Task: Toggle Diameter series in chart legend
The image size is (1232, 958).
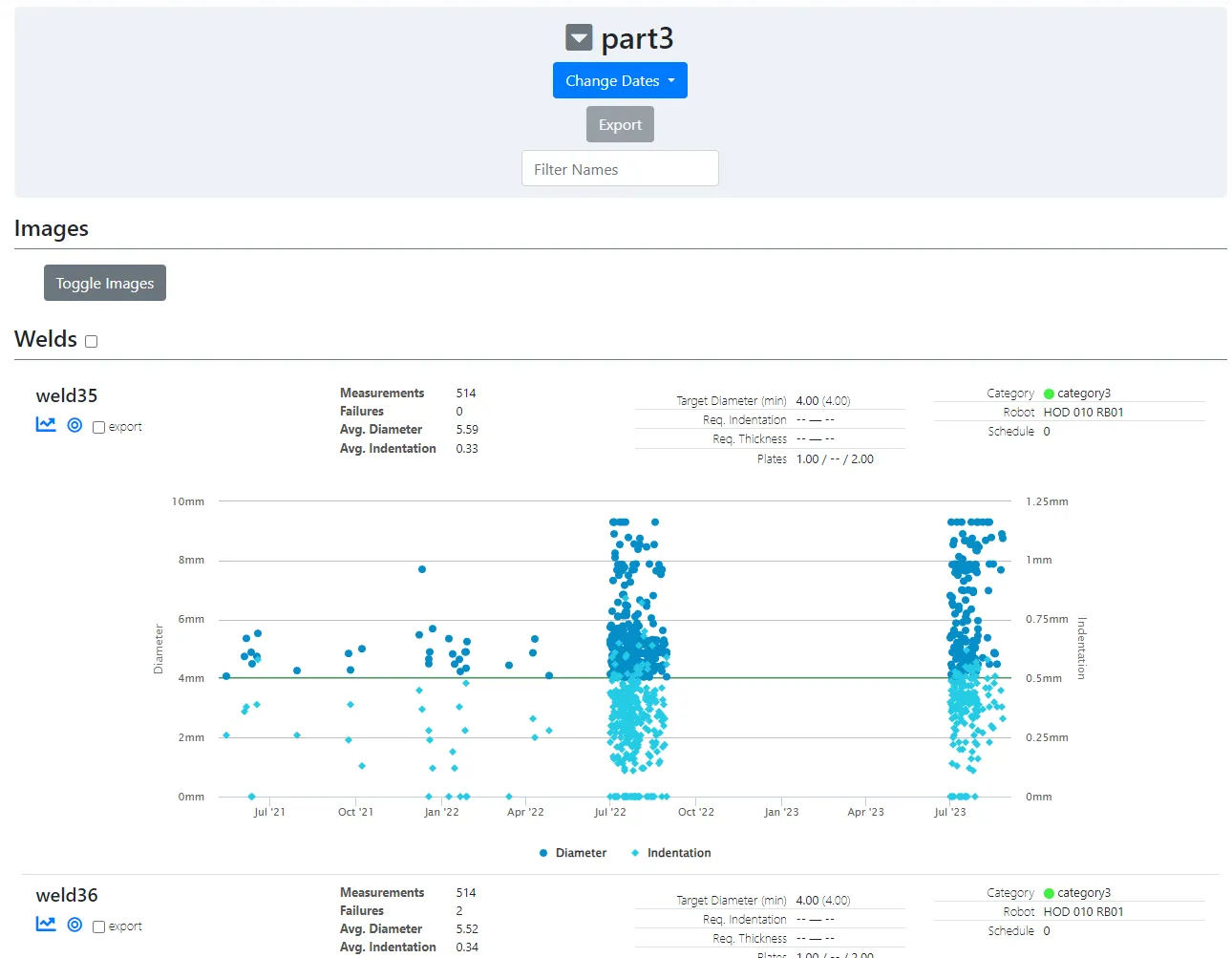Action: [572, 853]
